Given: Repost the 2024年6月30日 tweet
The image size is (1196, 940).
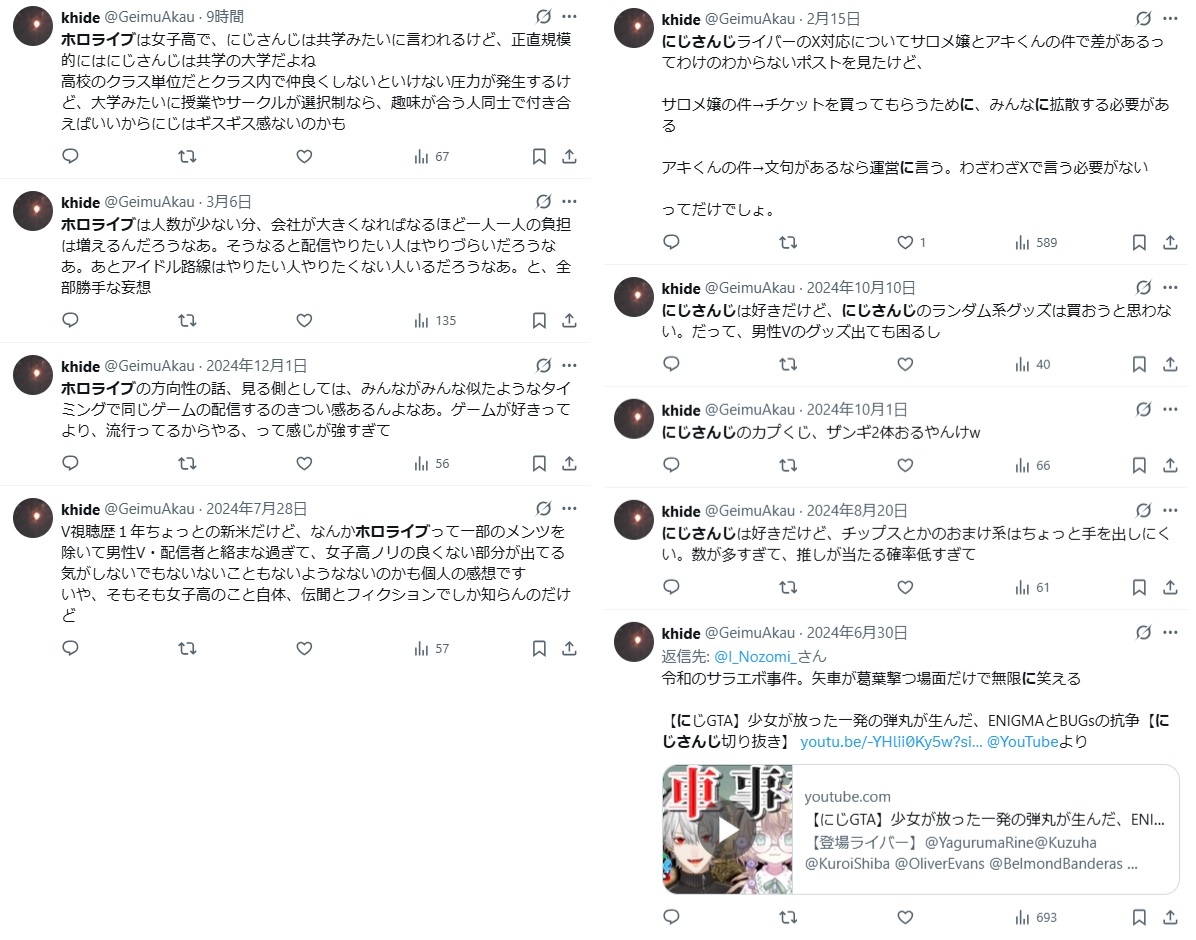Looking at the screenshot, I should tap(788, 917).
